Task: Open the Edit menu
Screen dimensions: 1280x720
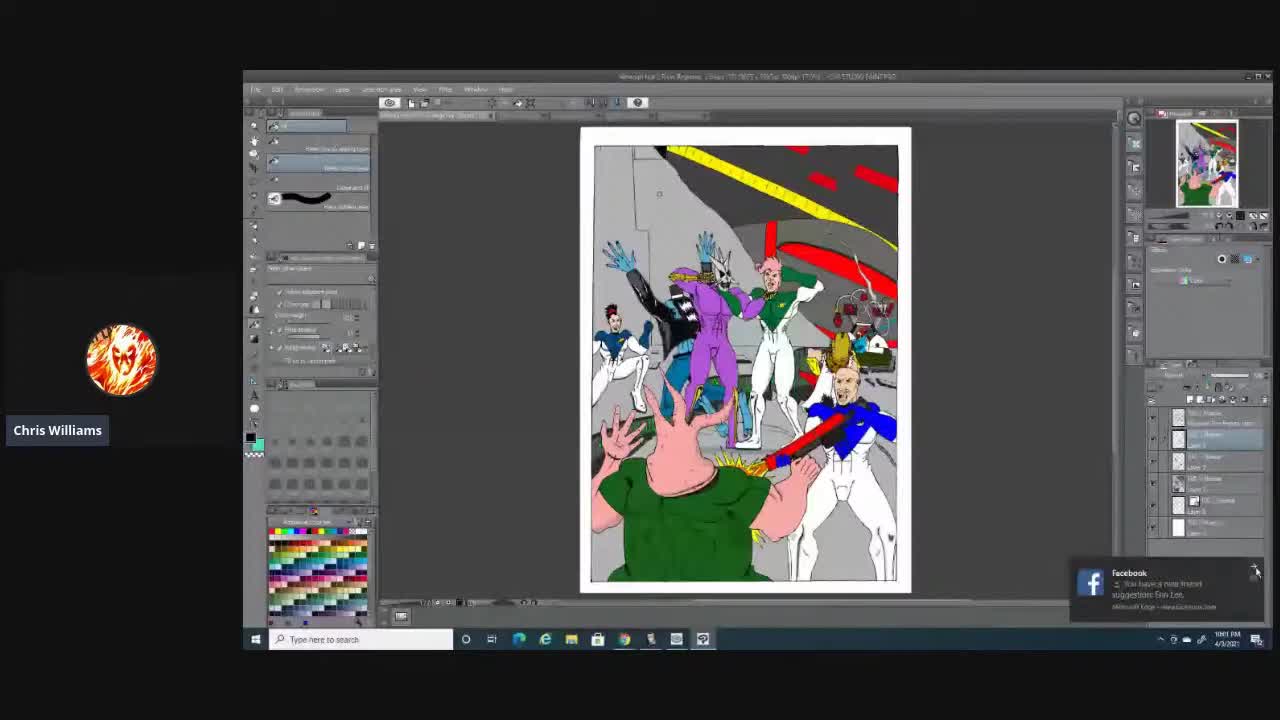Action: point(277,90)
